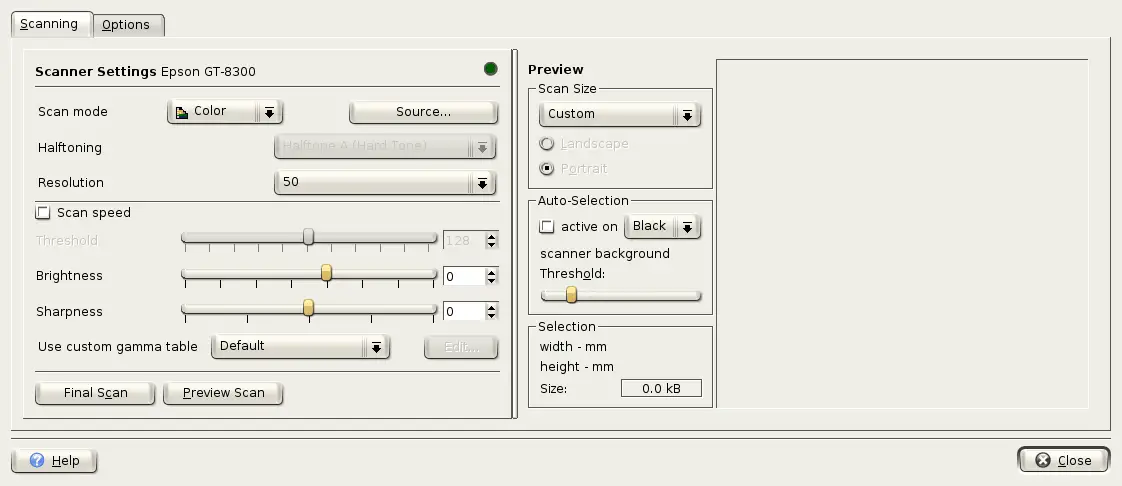The height and width of the screenshot is (486, 1122).
Task: Open the Black background color dropdown
Action: pyautogui.click(x=662, y=227)
